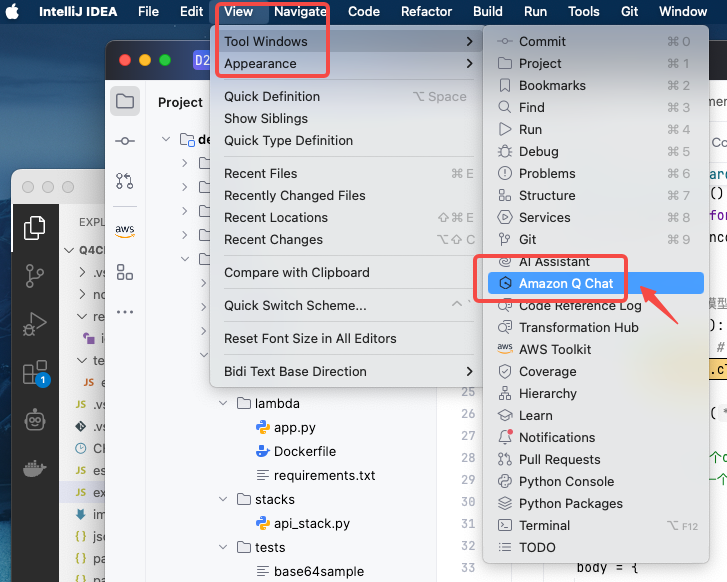This screenshot has width=727, height=582.
Task: Open requirements.txt file
Action: pos(316,476)
